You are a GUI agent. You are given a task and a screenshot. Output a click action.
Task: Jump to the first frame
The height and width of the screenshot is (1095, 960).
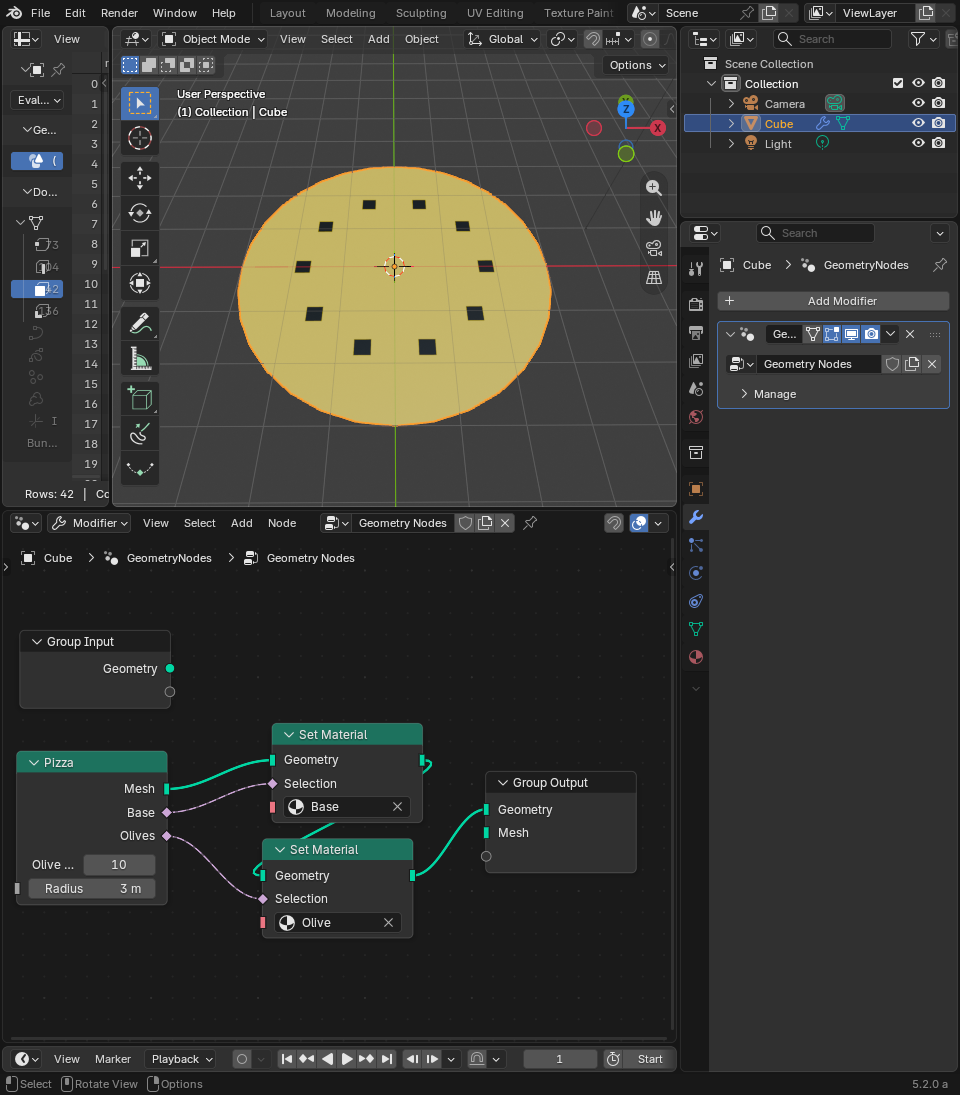pyautogui.click(x=287, y=1059)
